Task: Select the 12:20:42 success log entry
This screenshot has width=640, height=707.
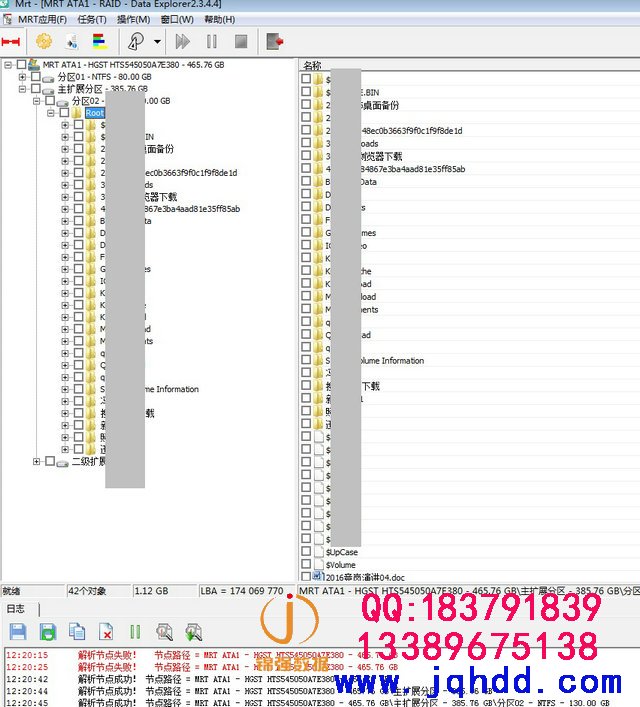Action: tap(202, 679)
